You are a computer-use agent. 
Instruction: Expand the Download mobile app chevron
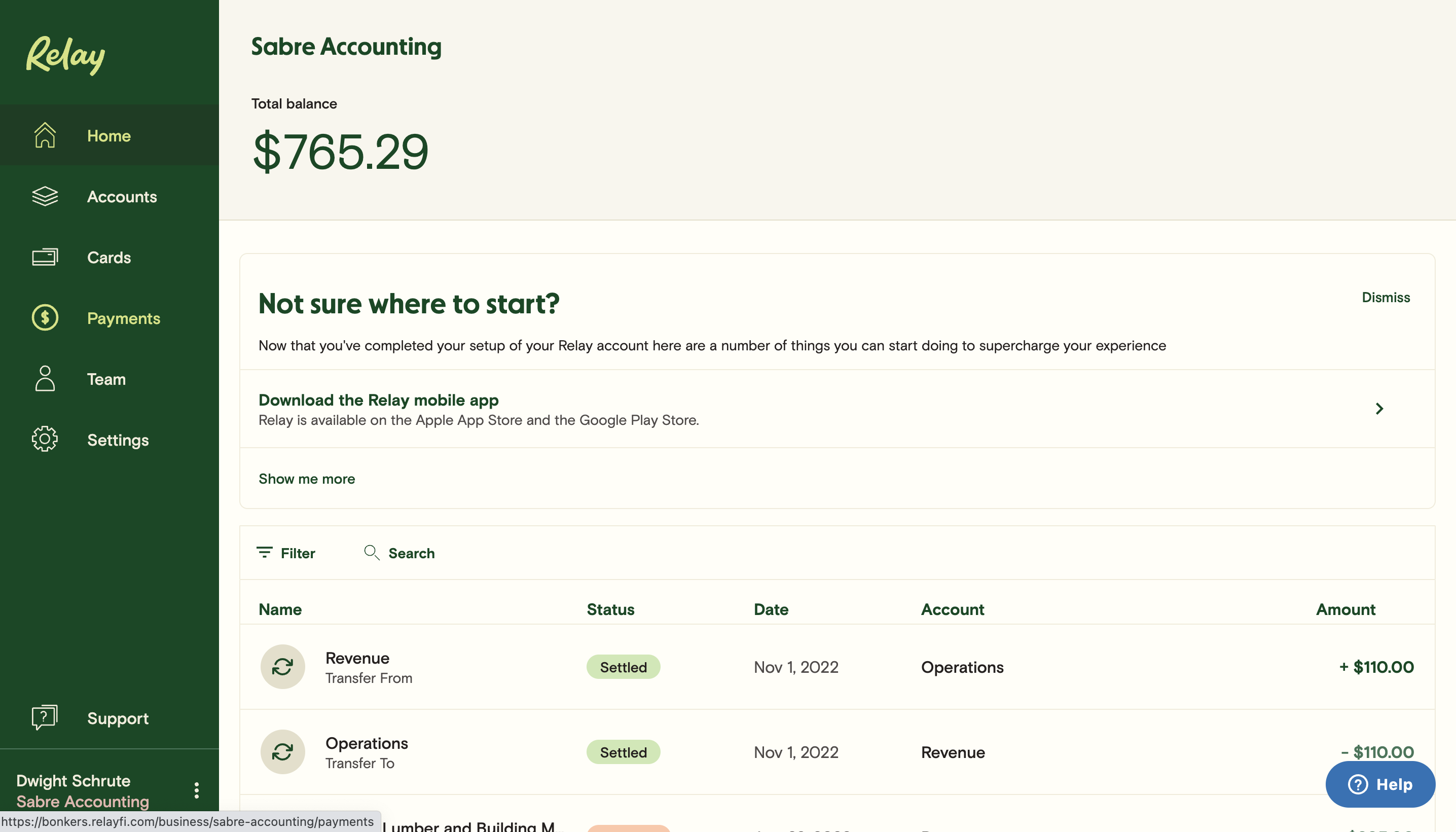[1379, 409]
